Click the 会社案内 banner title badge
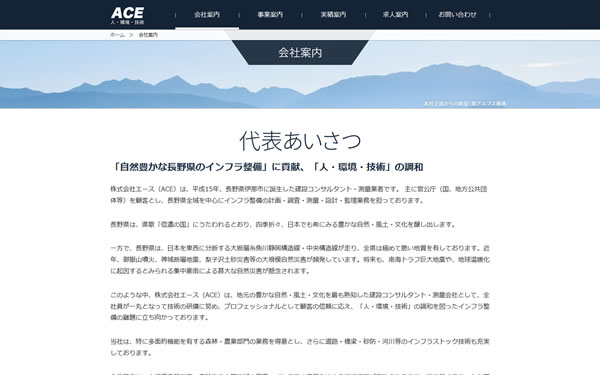This screenshot has height=375, width=600. coord(300,52)
